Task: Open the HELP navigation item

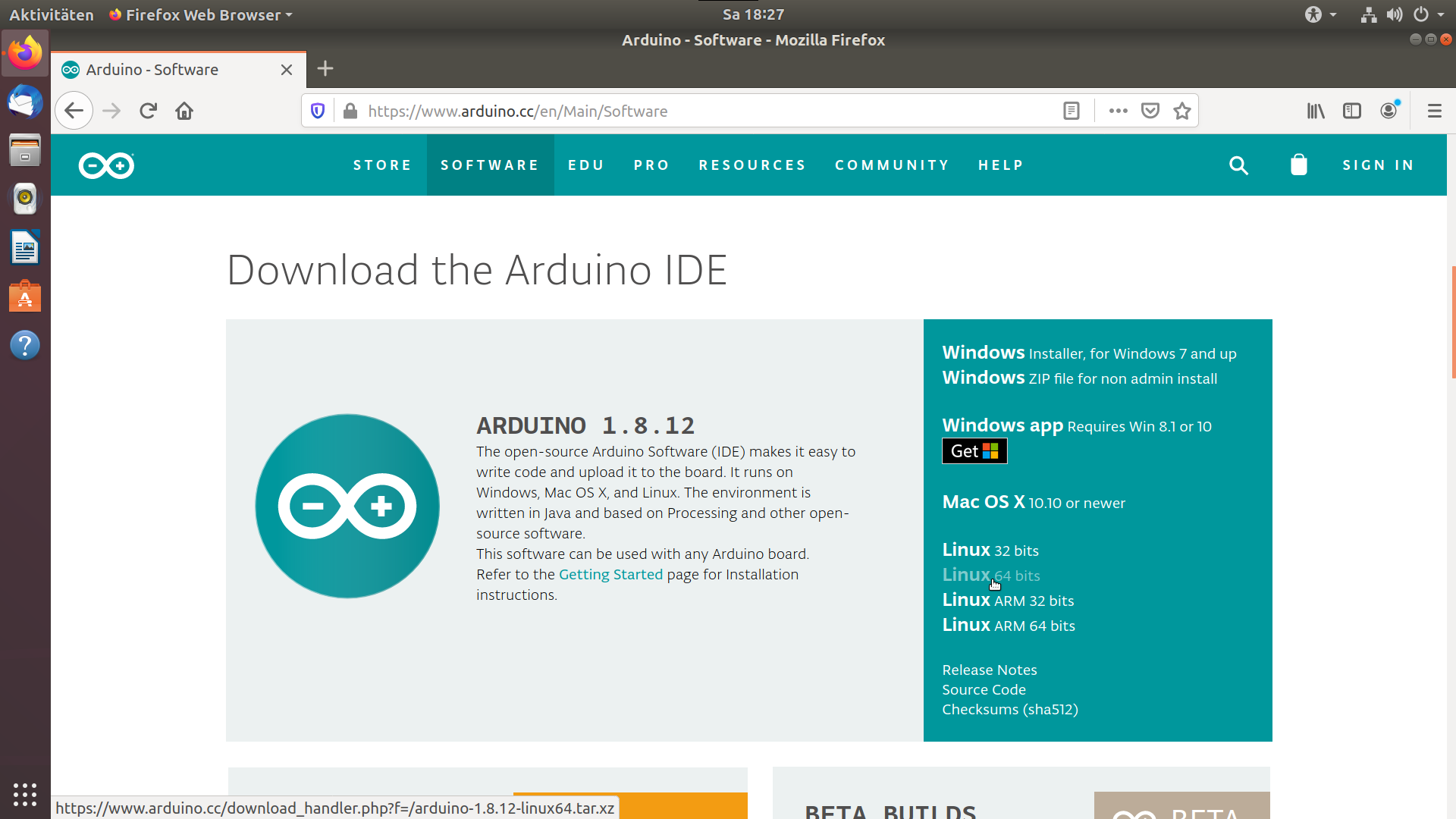Action: pyautogui.click(x=1001, y=165)
